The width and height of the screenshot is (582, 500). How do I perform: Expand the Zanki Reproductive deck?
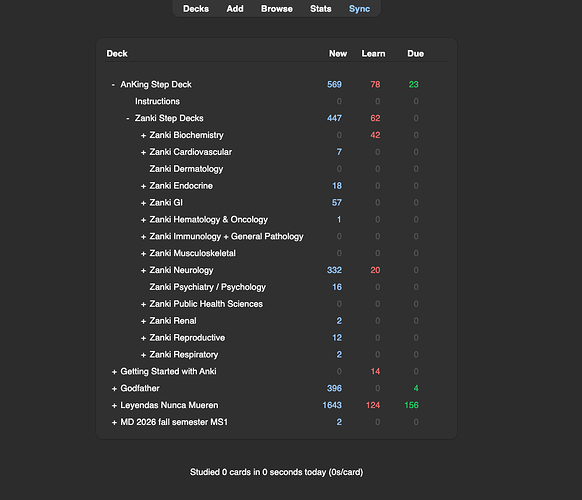(143, 338)
